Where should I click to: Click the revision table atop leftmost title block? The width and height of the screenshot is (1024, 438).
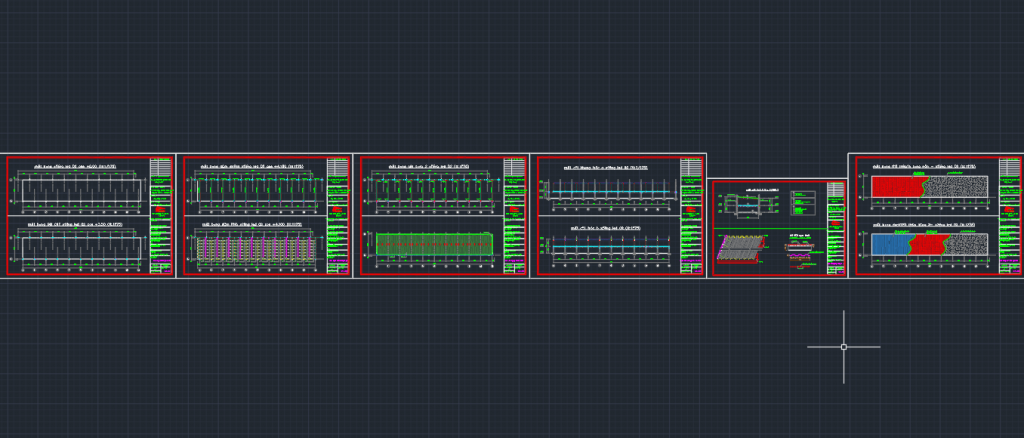coord(161,167)
